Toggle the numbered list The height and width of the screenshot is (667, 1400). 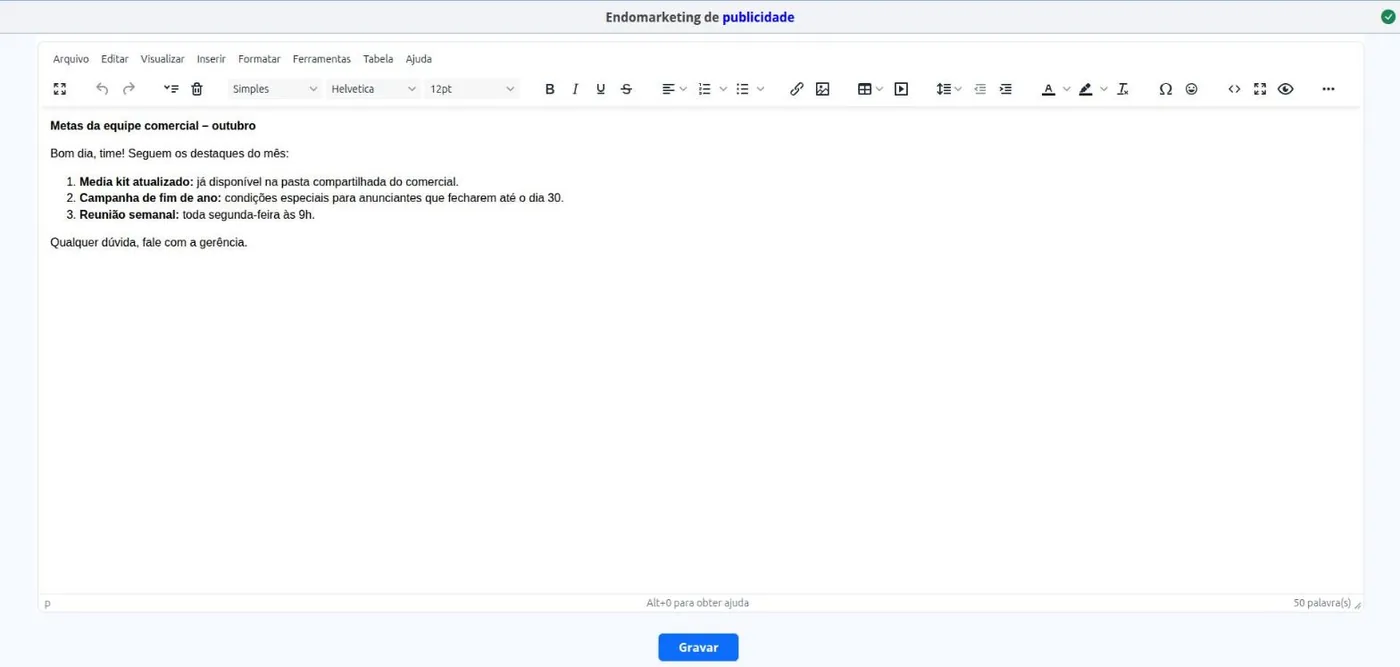pos(705,89)
